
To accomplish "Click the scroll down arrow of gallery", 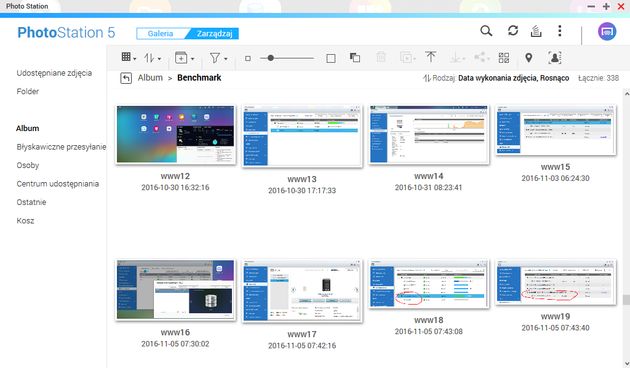I will (626, 364).
